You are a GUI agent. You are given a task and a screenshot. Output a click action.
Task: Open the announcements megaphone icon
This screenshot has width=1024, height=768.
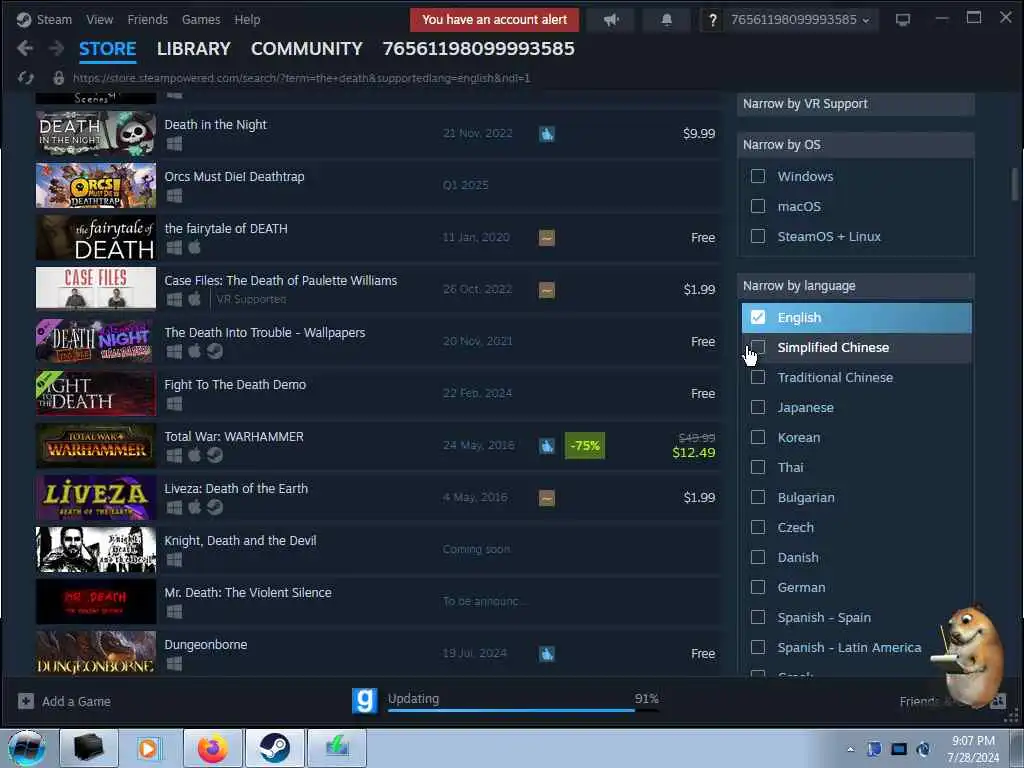(611, 20)
